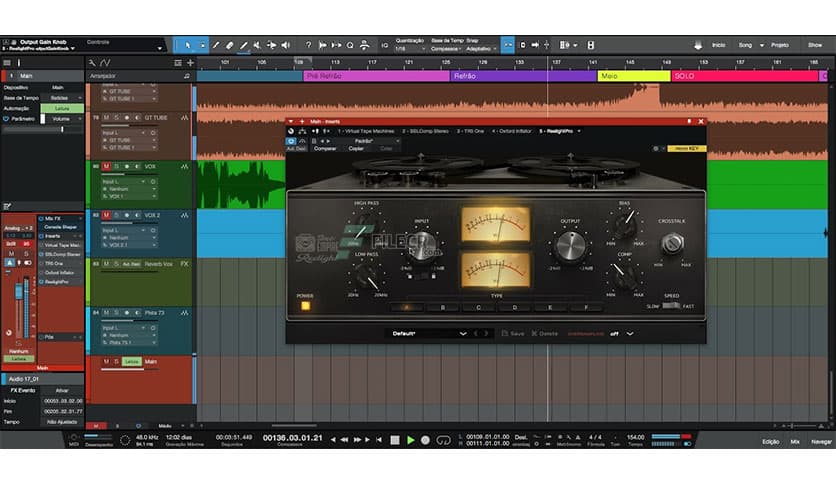This screenshot has width=836, height=484.
Task: Switch to Oxford Inflator insert tab
Action: pos(512,131)
